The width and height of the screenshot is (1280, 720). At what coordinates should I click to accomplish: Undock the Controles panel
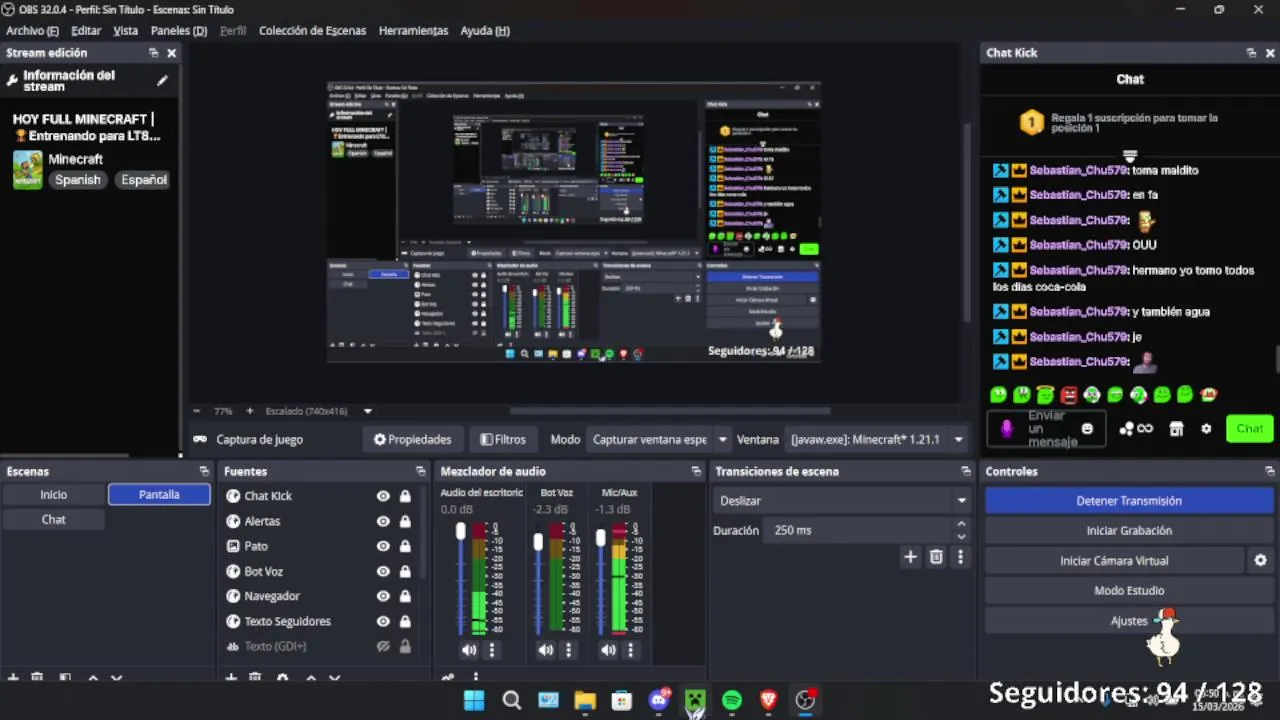(x=1269, y=471)
